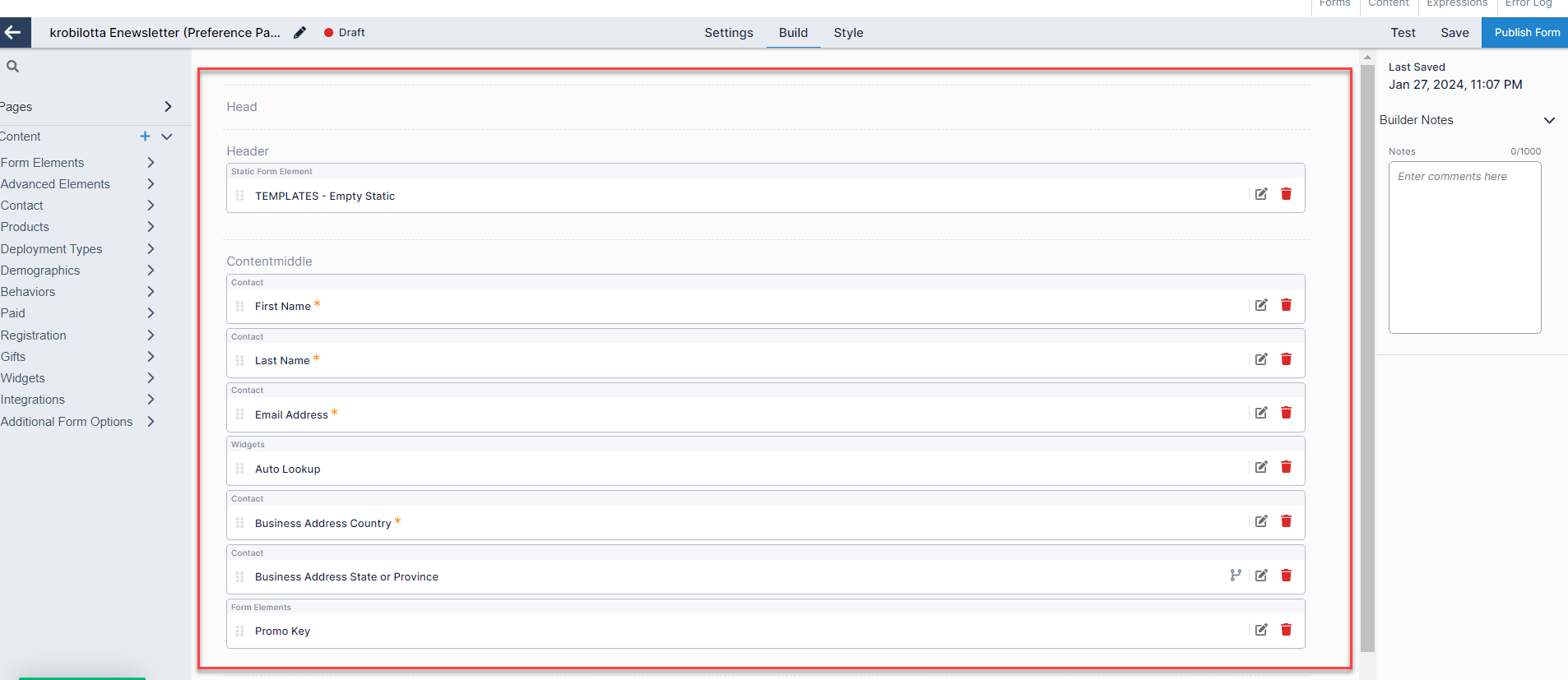Delete TEMPLATES - Empty Static element
1568x680 pixels.
click(x=1286, y=194)
